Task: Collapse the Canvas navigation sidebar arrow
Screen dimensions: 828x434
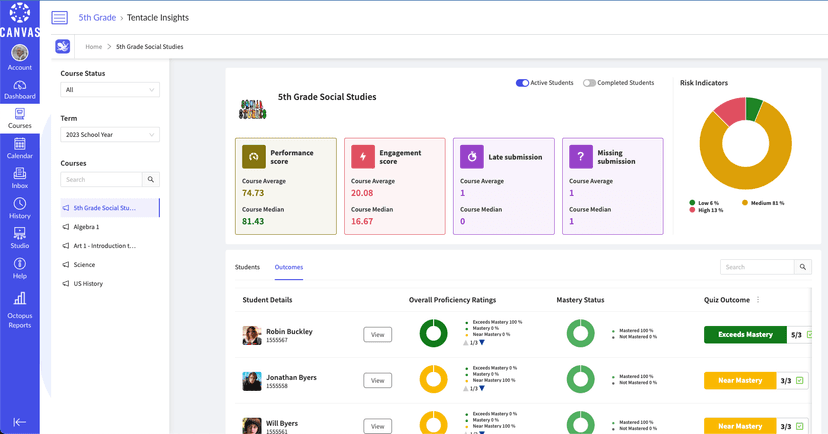Action: click(20, 422)
